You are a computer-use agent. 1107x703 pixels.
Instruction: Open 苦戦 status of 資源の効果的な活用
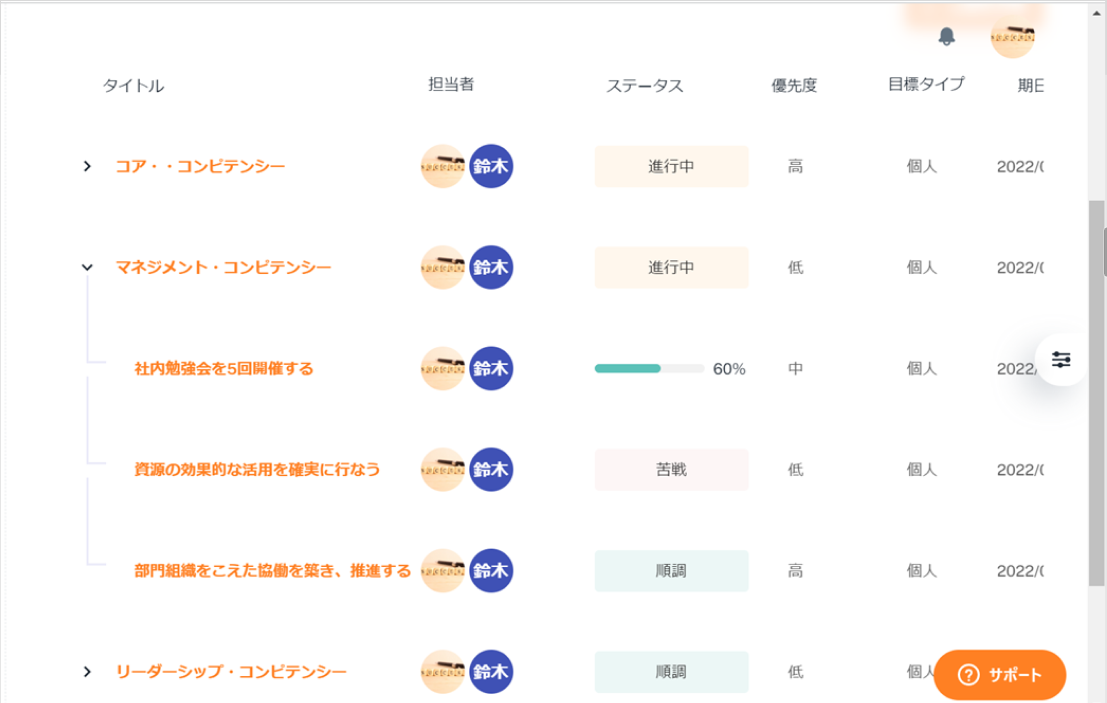point(671,470)
